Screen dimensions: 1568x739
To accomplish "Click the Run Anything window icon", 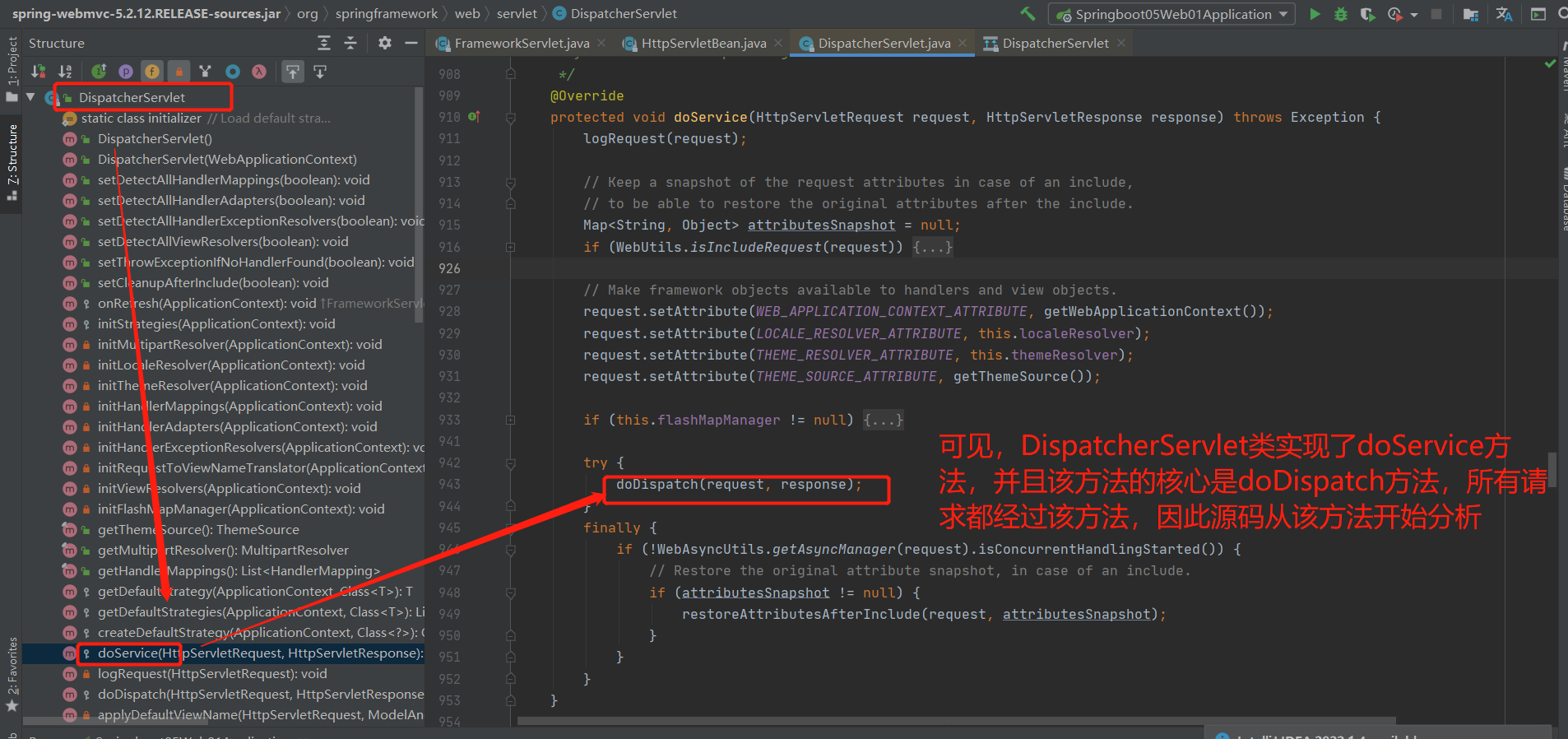I will (1538, 14).
